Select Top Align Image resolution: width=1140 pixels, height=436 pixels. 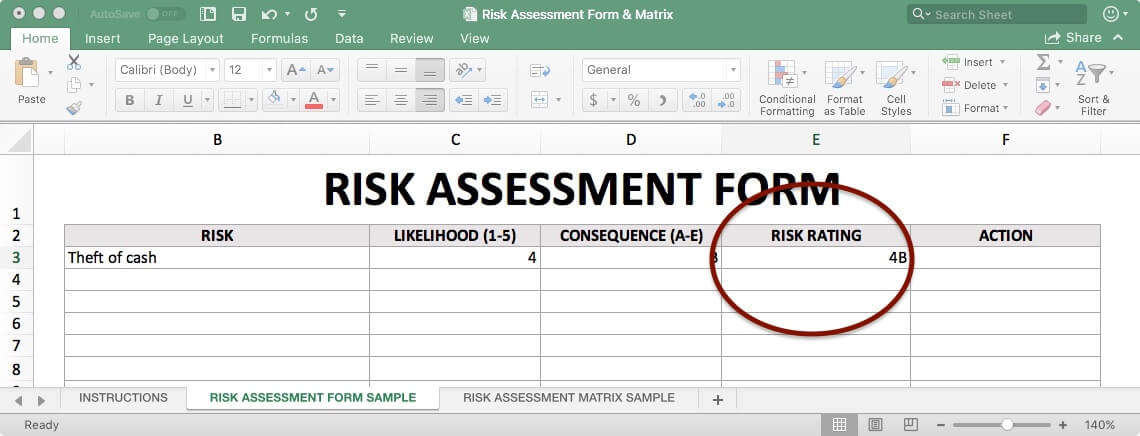click(x=372, y=70)
